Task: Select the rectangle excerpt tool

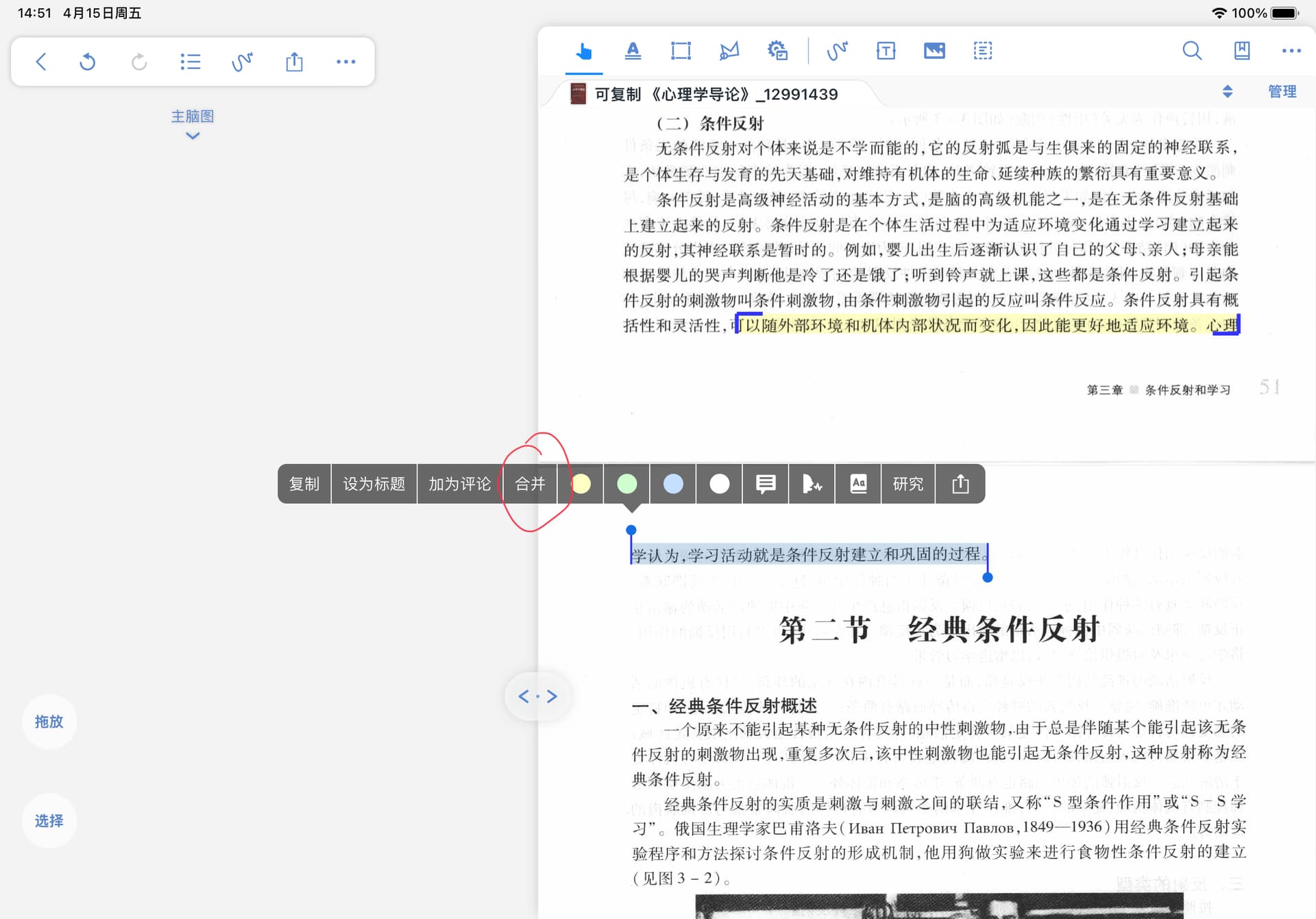Action: point(681,51)
